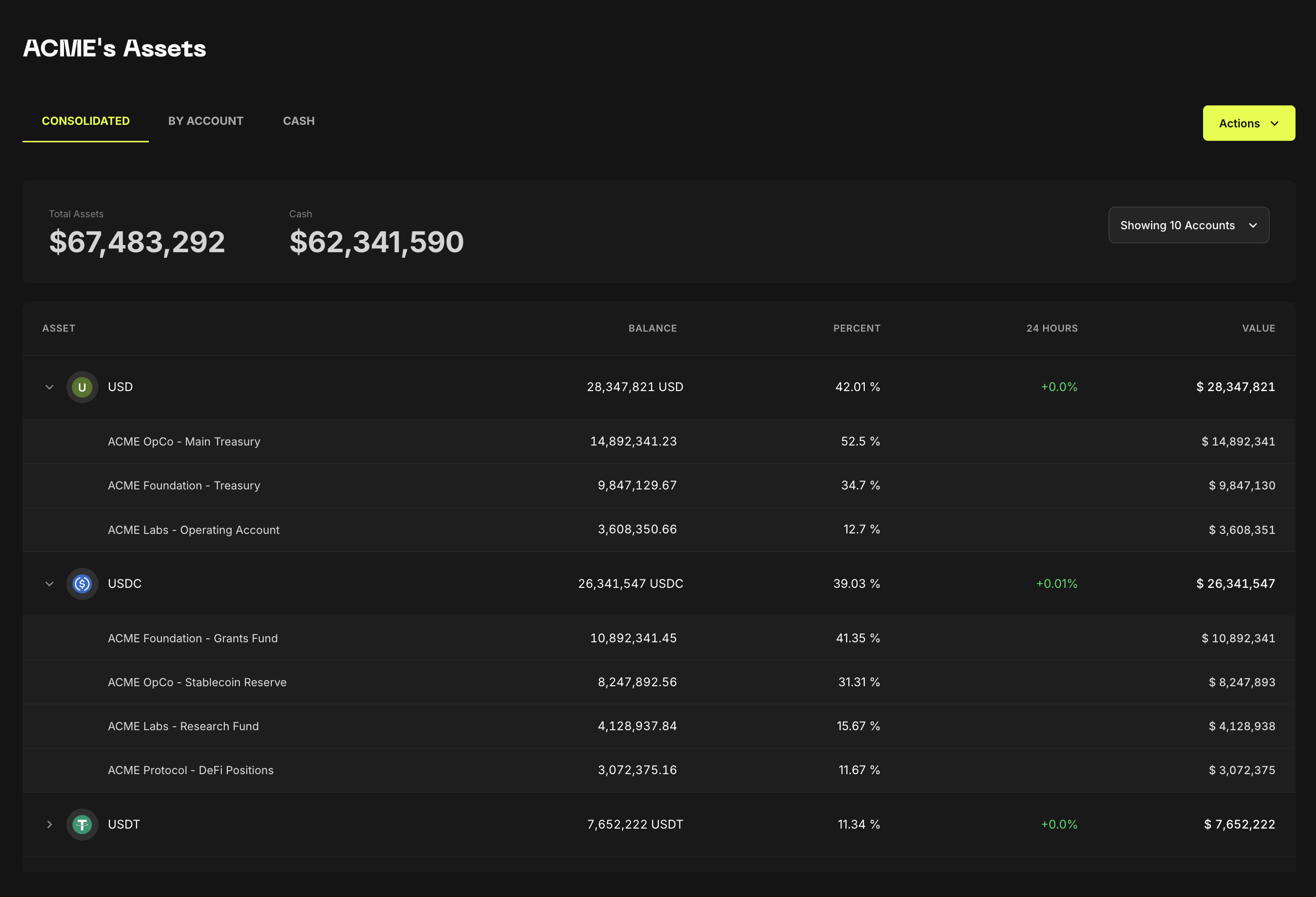
Task: Sort by the Balance column header
Action: [653, 328]
